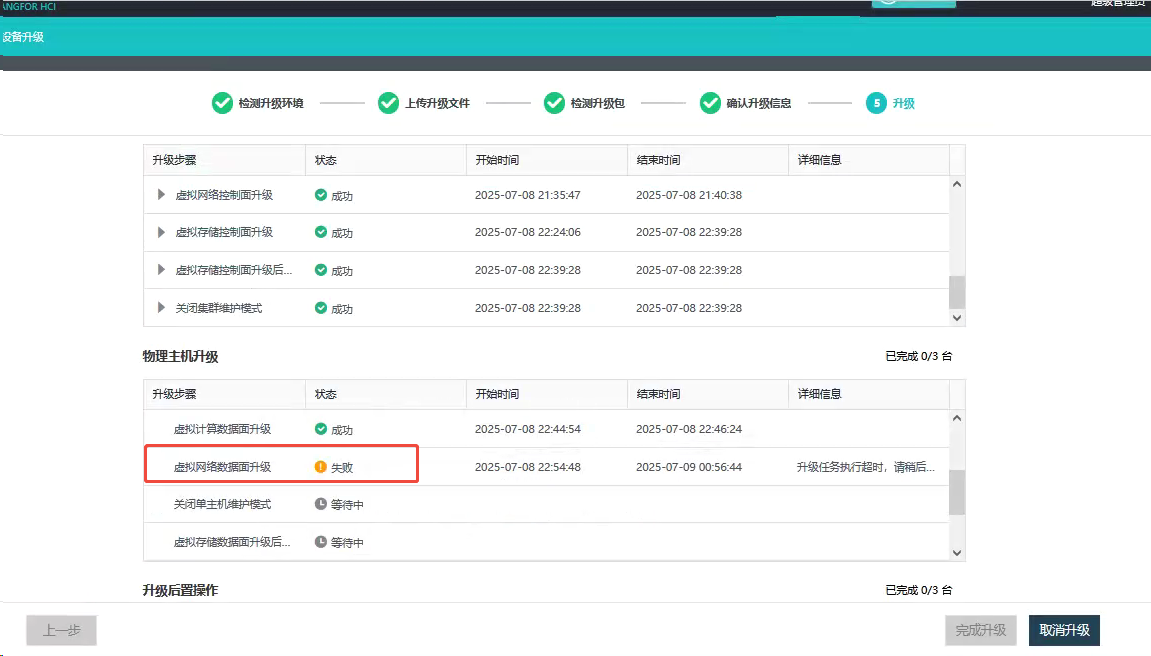Image resolution: width=1151 pixels, height=656 pixels.
Task: Expand the 虚拟网络控制面升级 row
Action: tap(162, 195)
